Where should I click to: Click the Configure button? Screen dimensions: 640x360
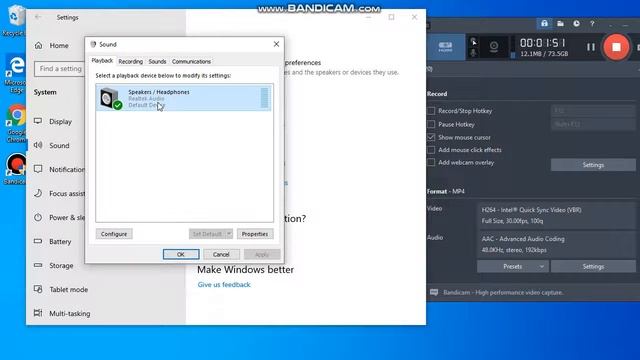coord(114,234)
